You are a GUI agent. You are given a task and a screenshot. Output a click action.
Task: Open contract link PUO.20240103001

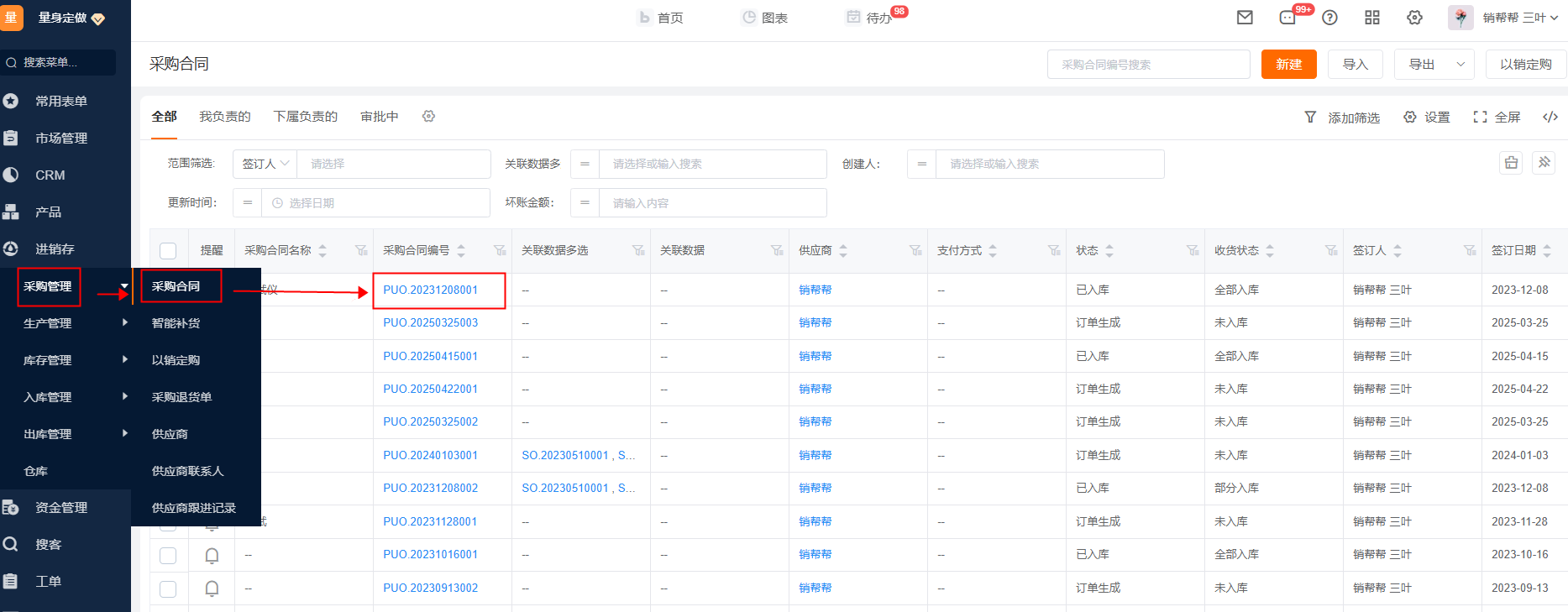click(430, 455)
